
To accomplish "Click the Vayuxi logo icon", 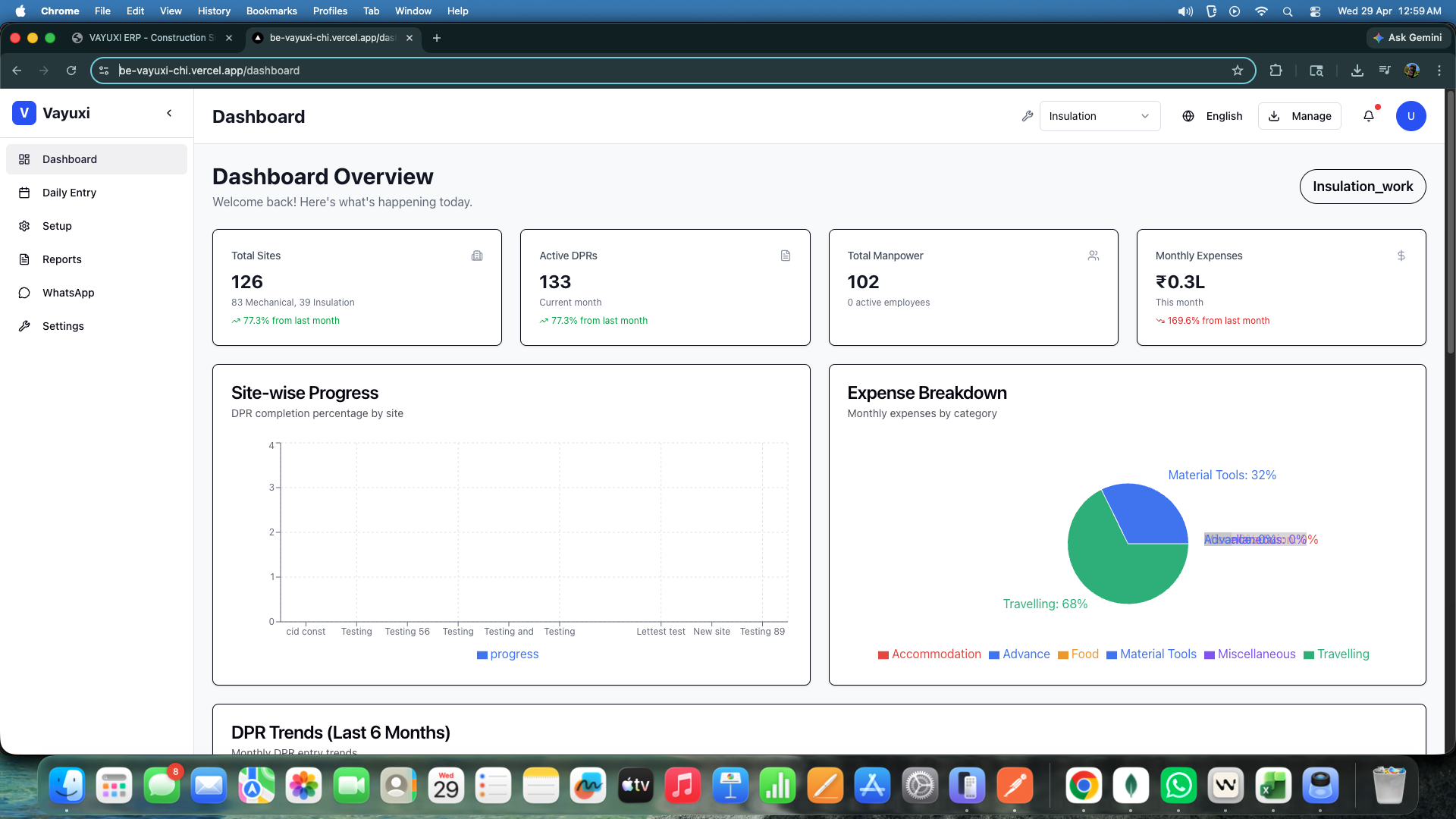I will coord(24,113).
